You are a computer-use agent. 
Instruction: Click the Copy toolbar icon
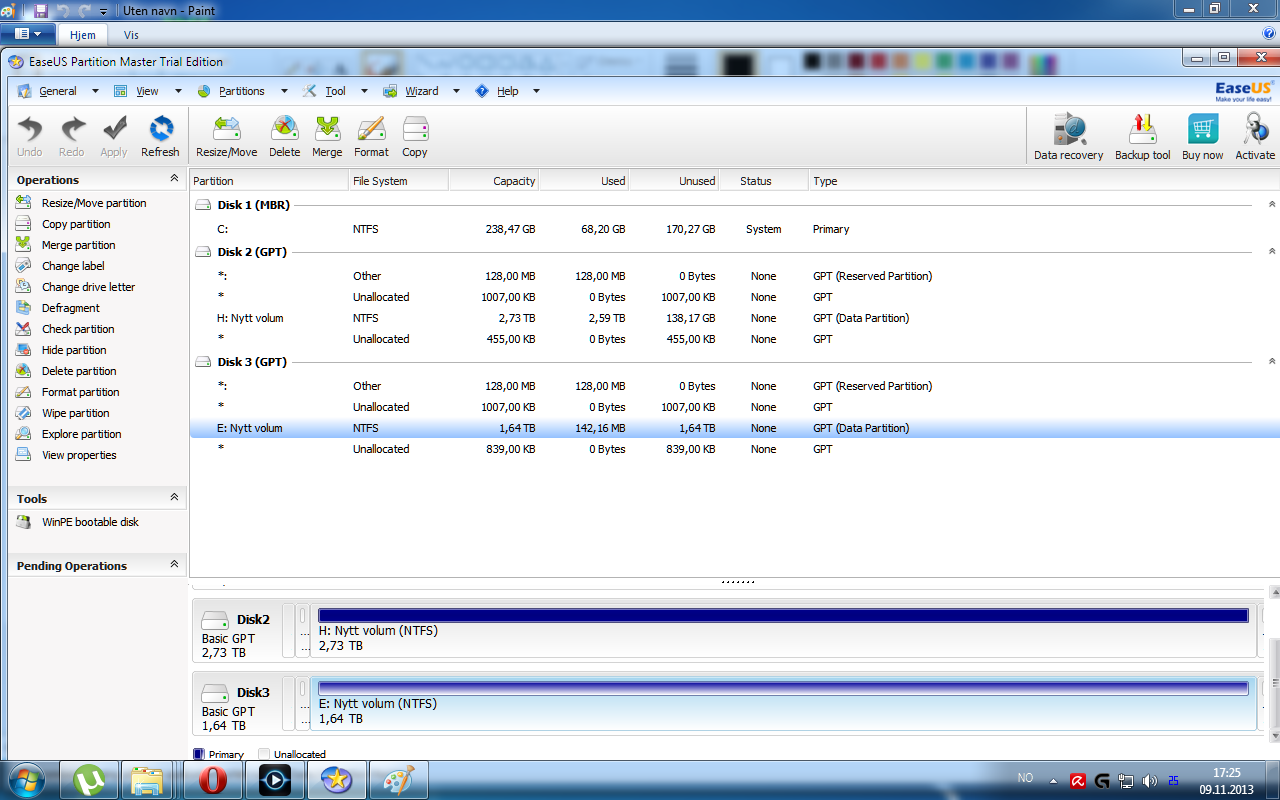pos(415,136)
